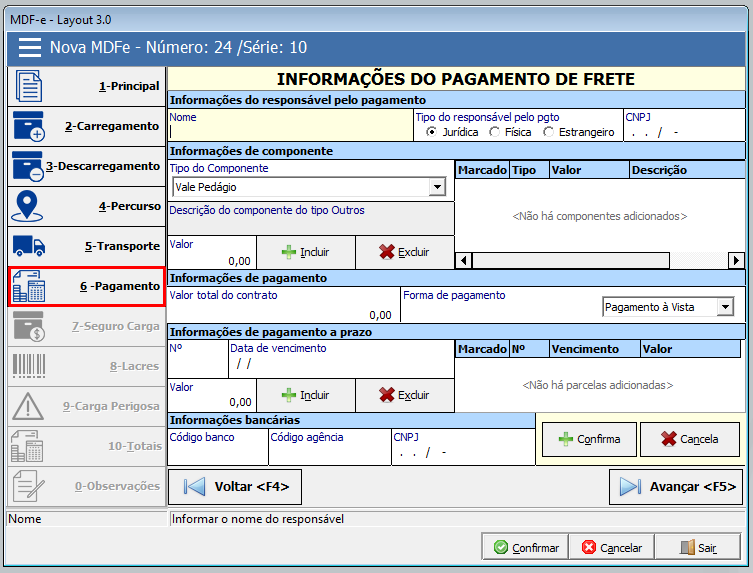Viewport: 753px width, 573px height.
Task: Click the Nome input field
Action: coord(290,131)
